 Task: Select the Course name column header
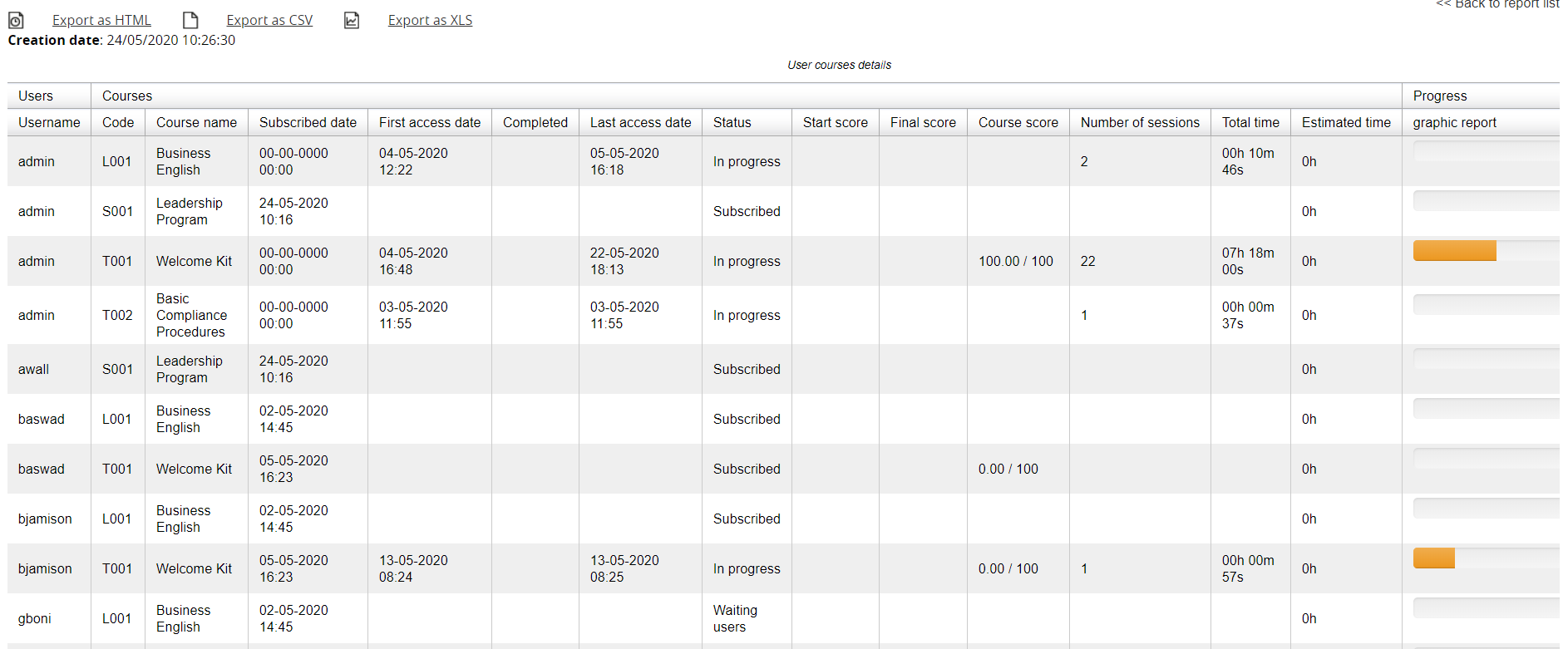pyautogui.click(x=196, y=122)
